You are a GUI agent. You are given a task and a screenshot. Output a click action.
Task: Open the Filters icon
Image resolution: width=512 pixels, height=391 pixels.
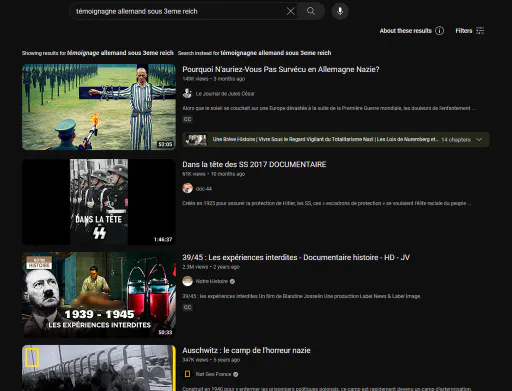click(x=480, y=31)
